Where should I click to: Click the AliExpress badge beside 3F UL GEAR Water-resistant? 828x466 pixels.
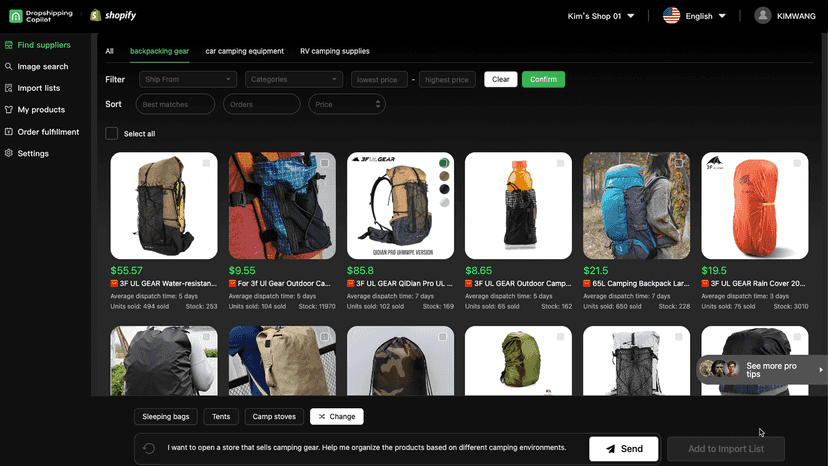coord(114,284)
